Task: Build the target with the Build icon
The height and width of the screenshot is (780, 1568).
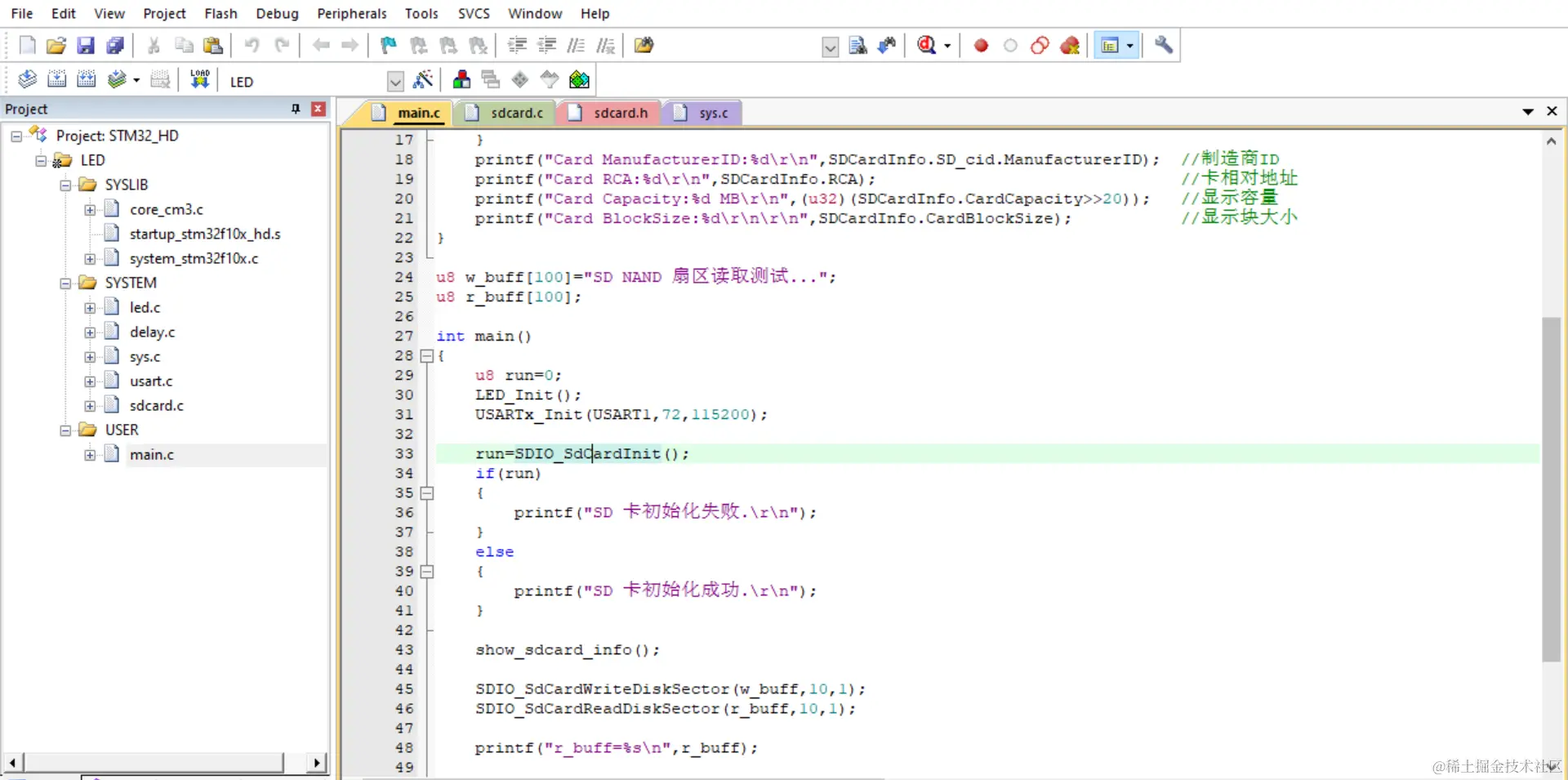Action: click(57, 79)
